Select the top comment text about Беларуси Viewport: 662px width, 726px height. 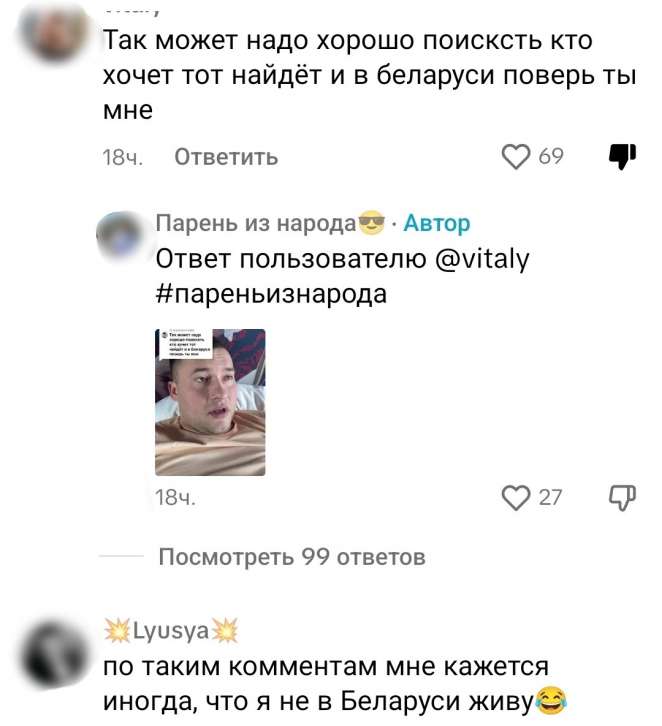point(369,75)
